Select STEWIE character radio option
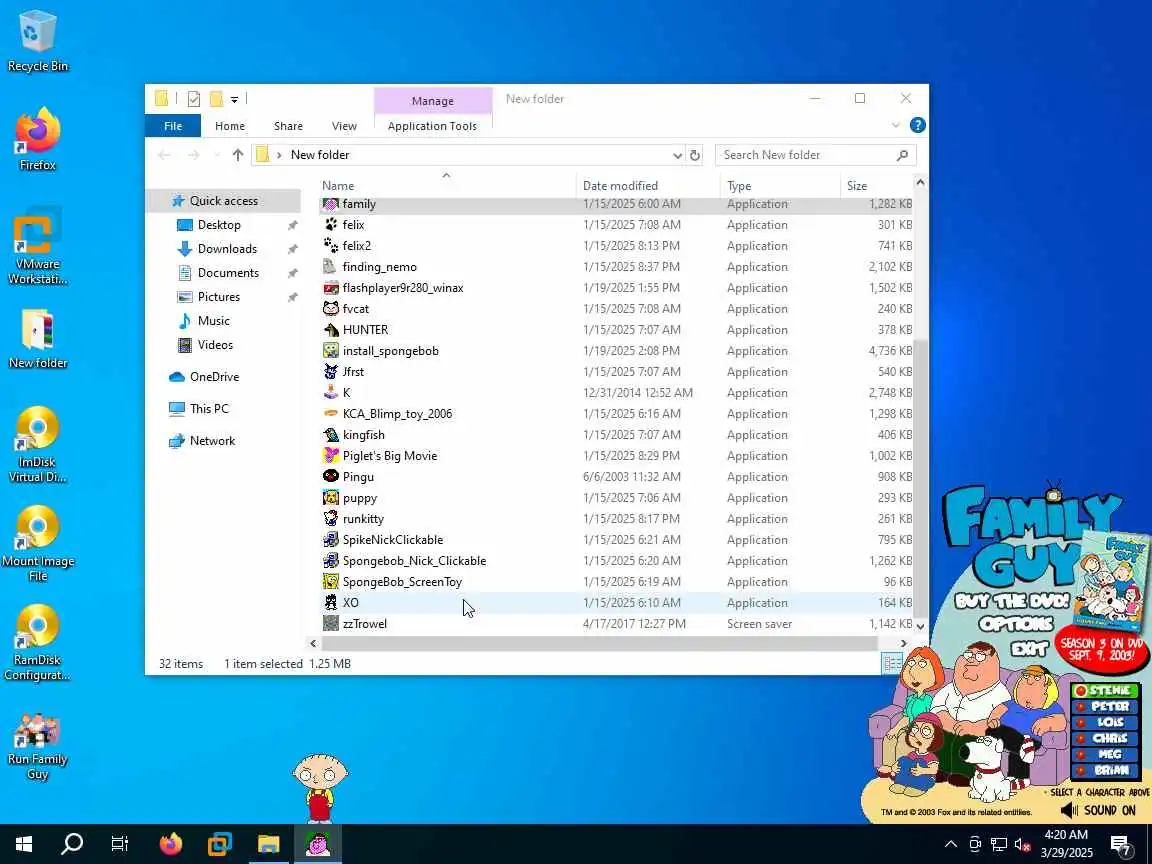 pos(1105,691)
